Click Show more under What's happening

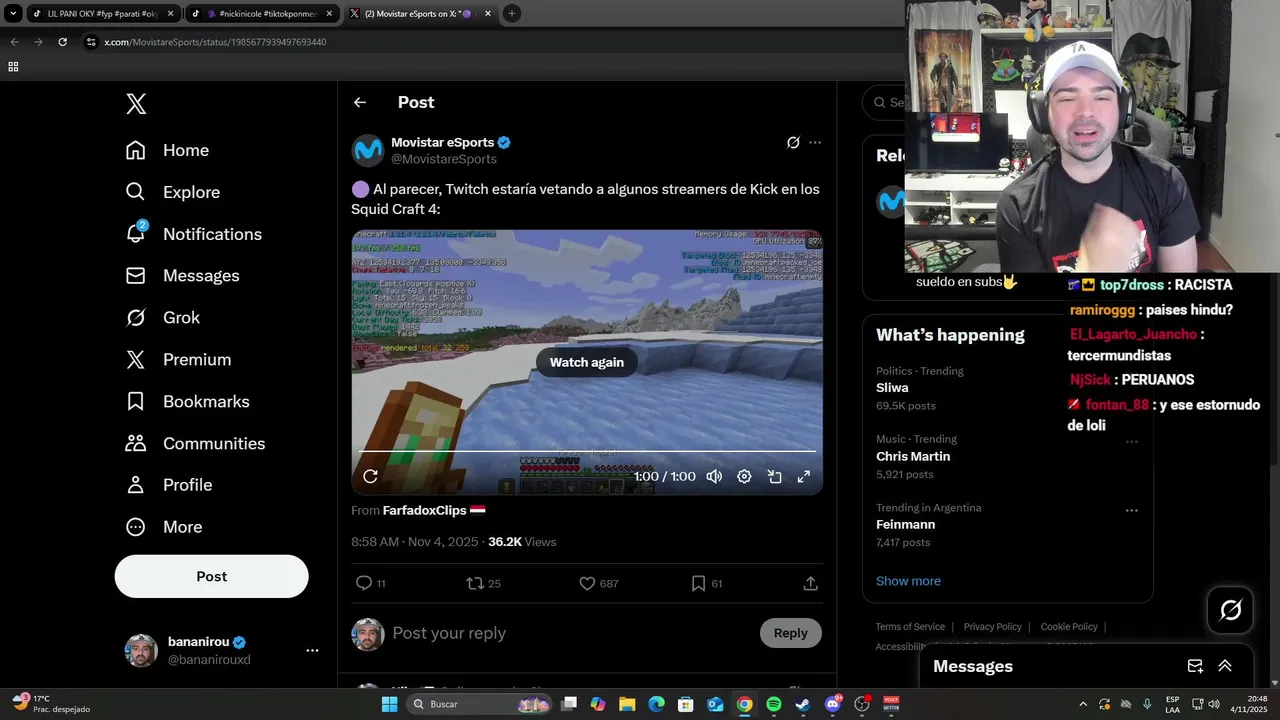(x=908, y=581)
